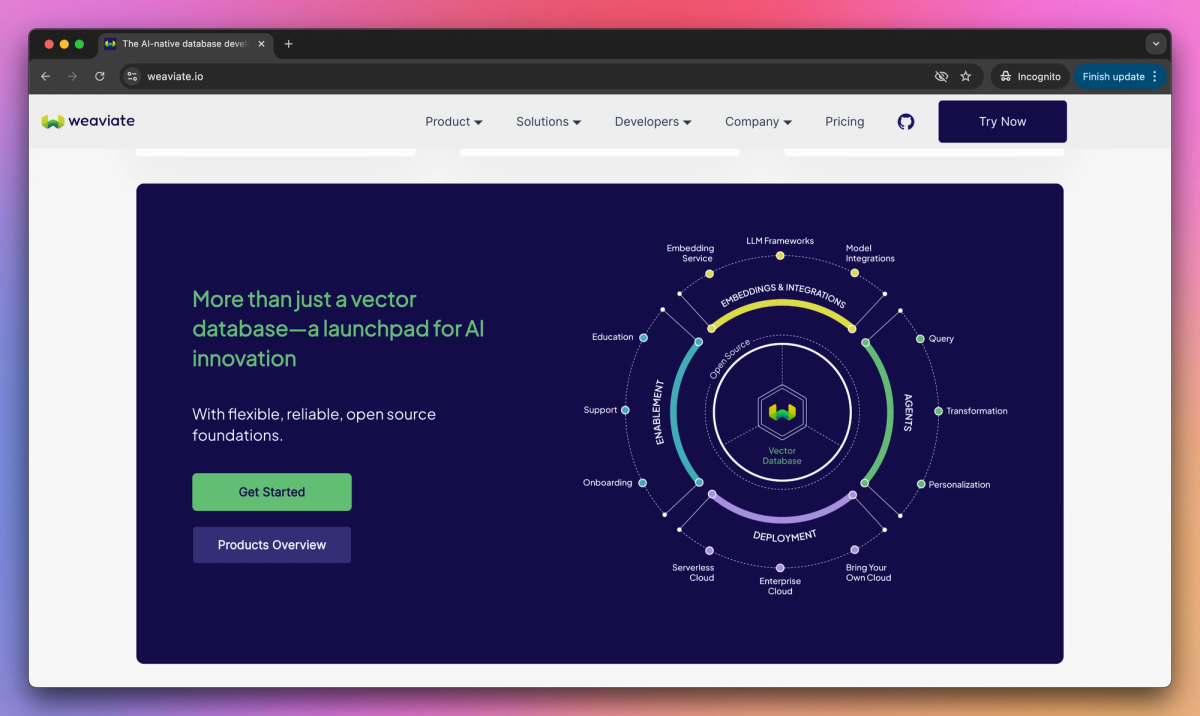Open the Products Overview button

pyautogui.click(x=272, y=545)
